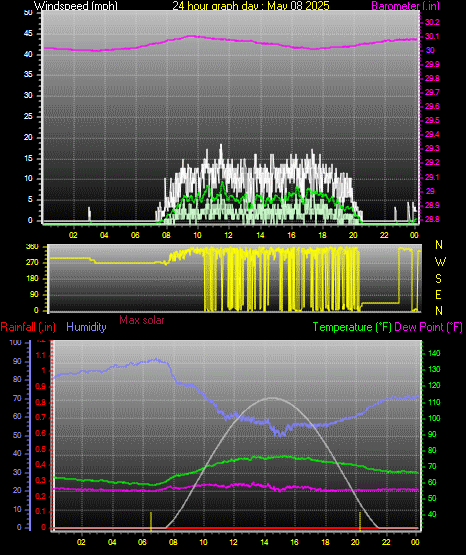Image resolution: width=466 pixels, height=555 pixels.
Task: Click the 0.6 rainfall scale value
Action: pos(41,434)
